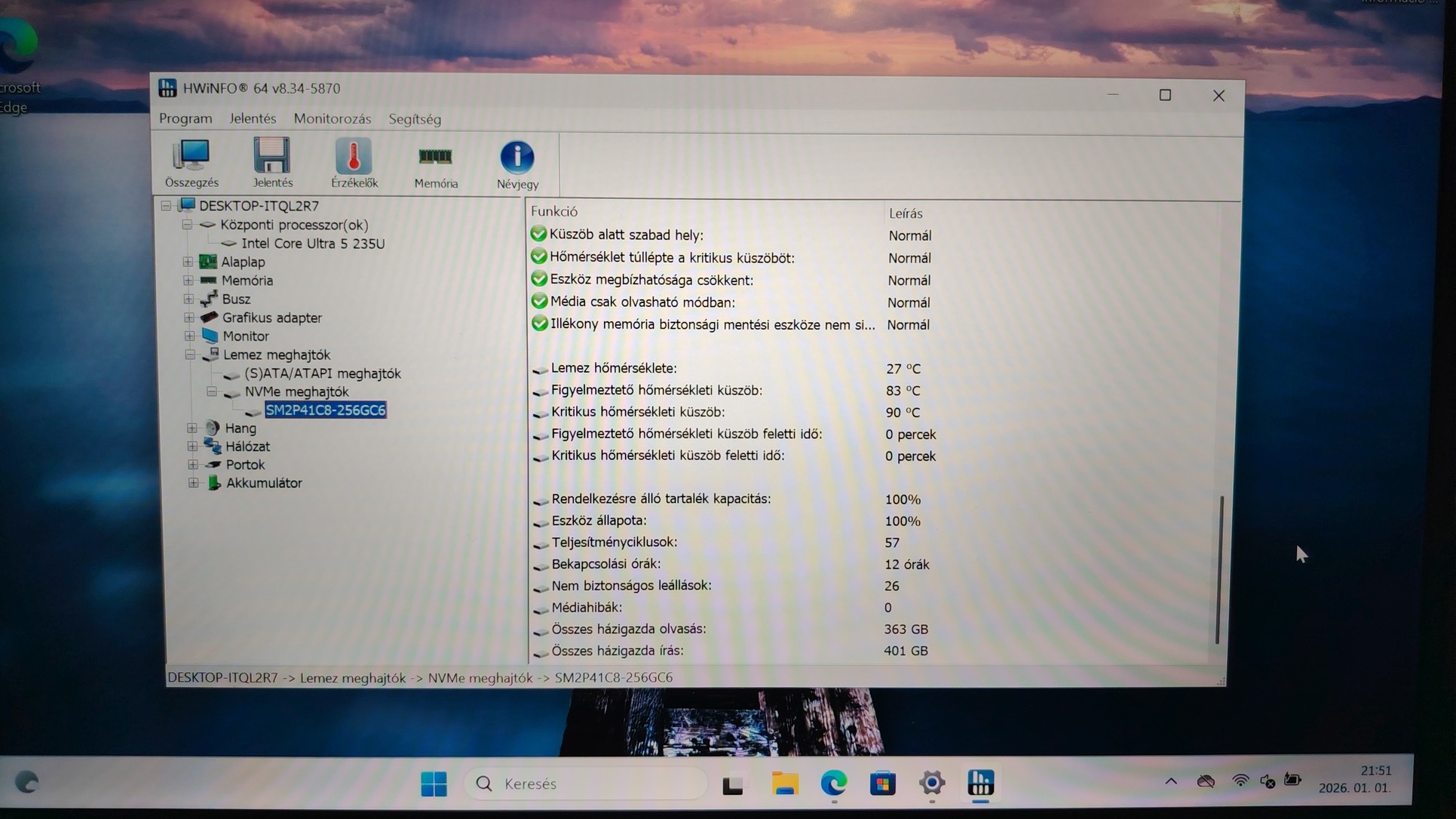Click the Jelentés floppy disk icon
The image size is (1456, 819).
[272, 162]
